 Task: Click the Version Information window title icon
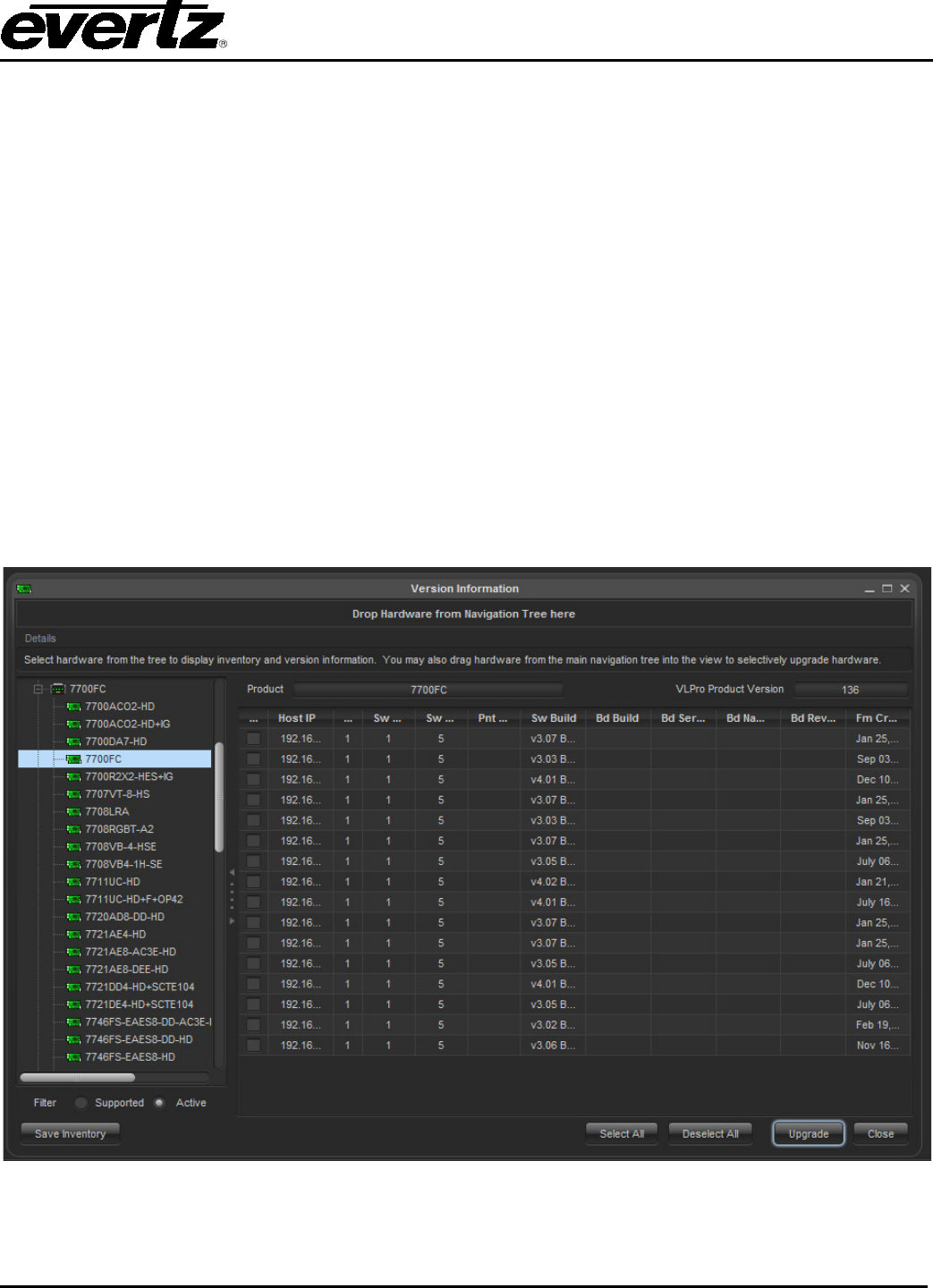(x=24, y=589)
